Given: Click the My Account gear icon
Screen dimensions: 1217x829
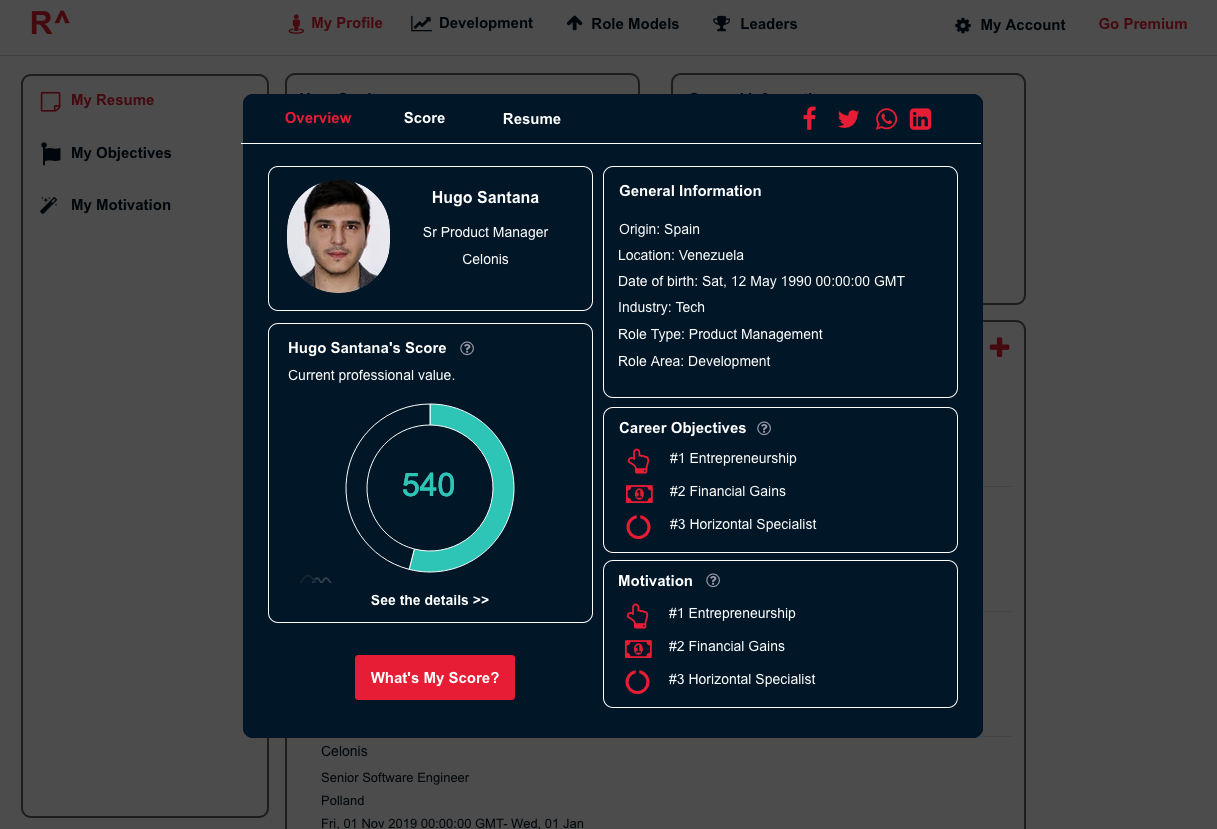Looking at the screenshot, I should pyautogui.click(x=963, y=26).
